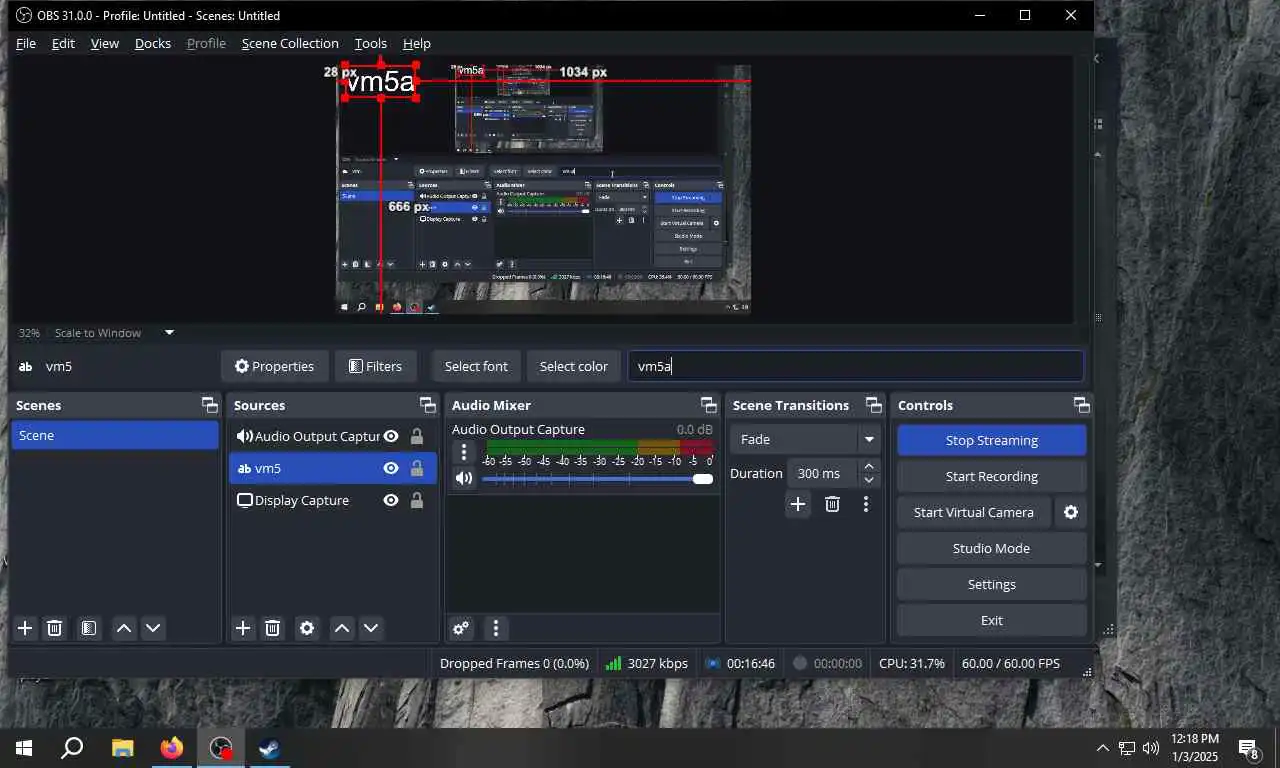Pop out the Scenes dock
The height and width of the screenshot is (768, 1280).
tap(209, 405)
